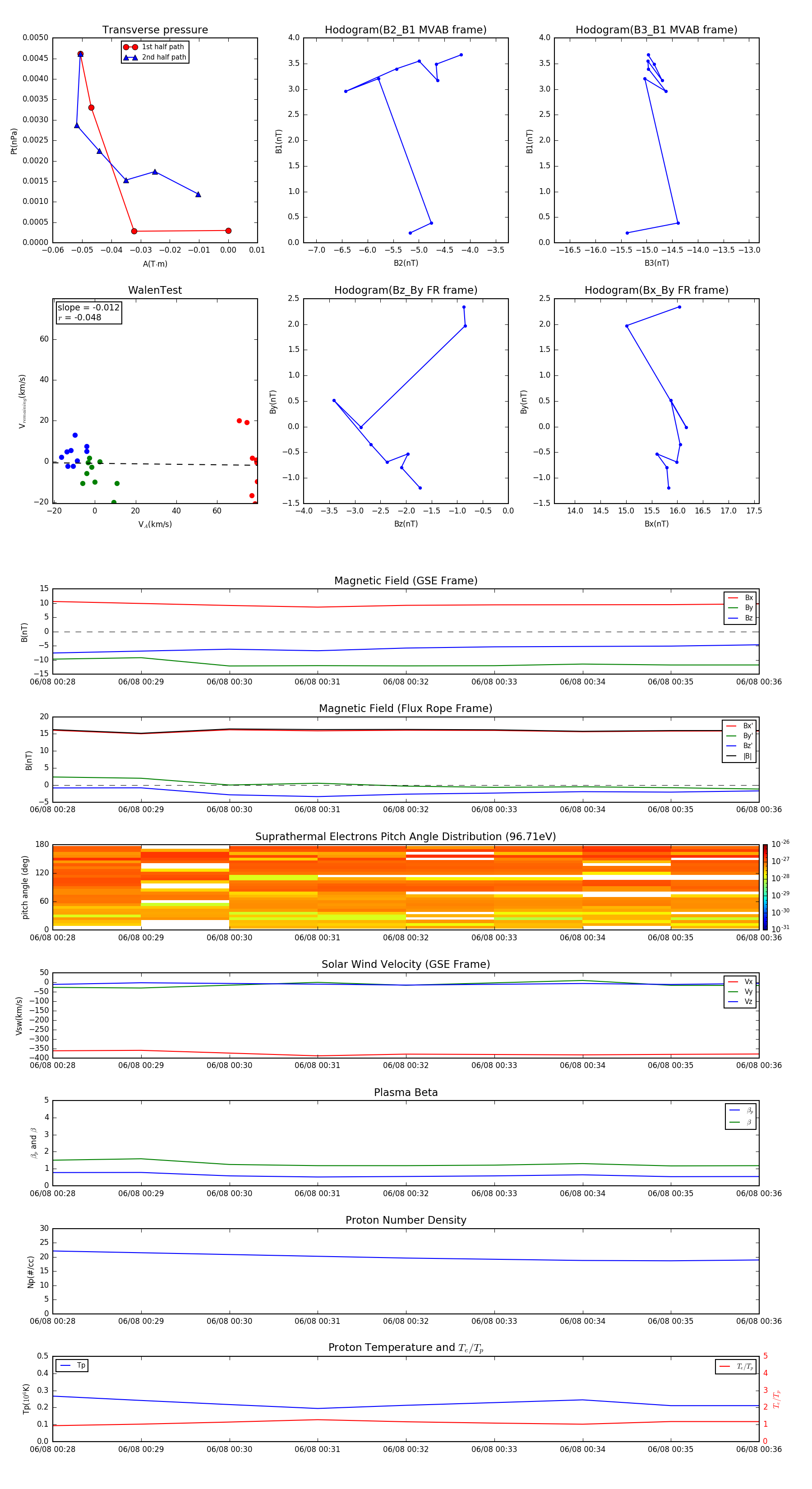Viewport: 812px width, 1489px height.
Task: Click the 'Hodogram(B3_B1 MVAB frame)' title
Action: (656, 30)
